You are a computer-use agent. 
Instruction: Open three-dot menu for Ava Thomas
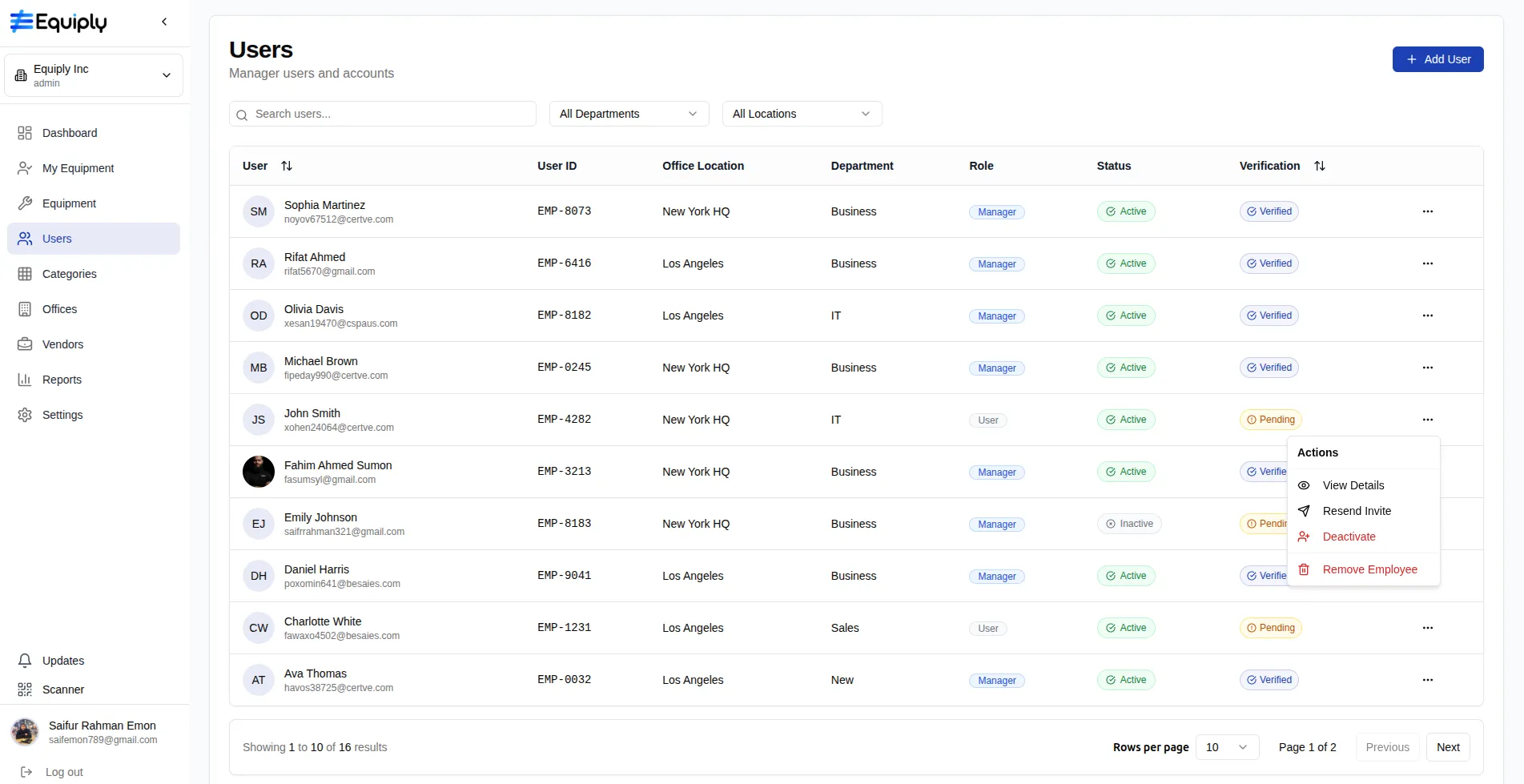1427,680
